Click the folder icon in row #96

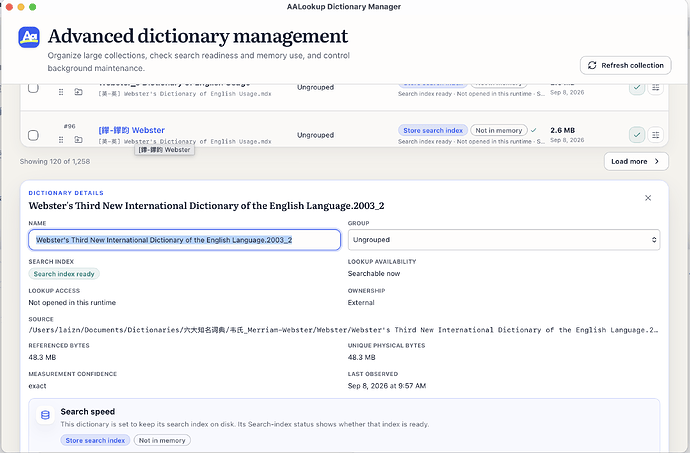coord(78,140)
